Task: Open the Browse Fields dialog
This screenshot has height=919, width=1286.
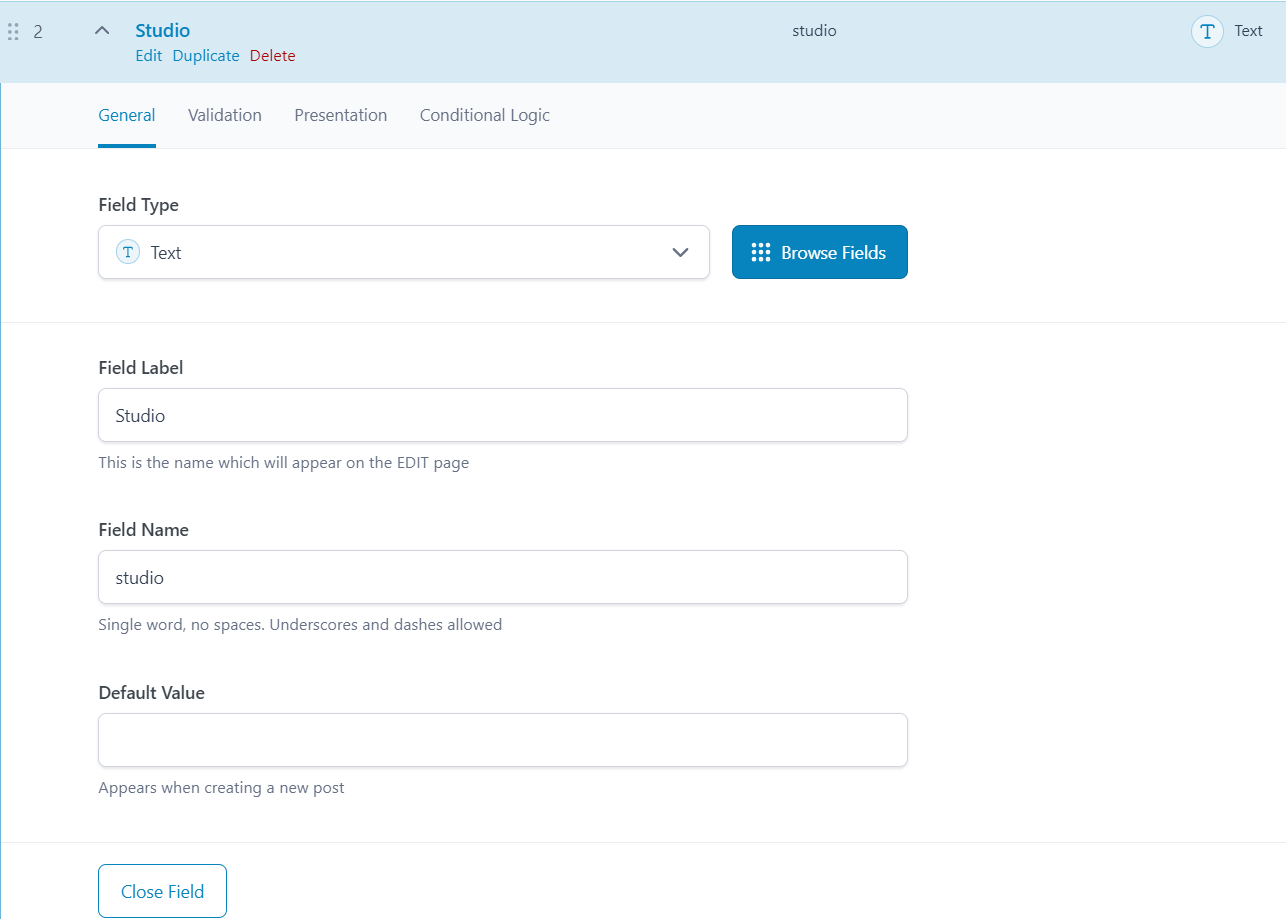Action: (x=819, y=252)
